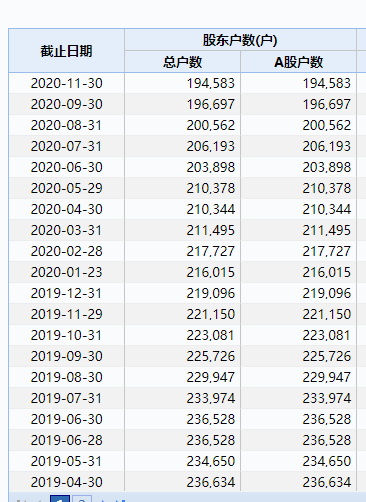Select the A股户数 value 219,096

[x=326, y=293]
